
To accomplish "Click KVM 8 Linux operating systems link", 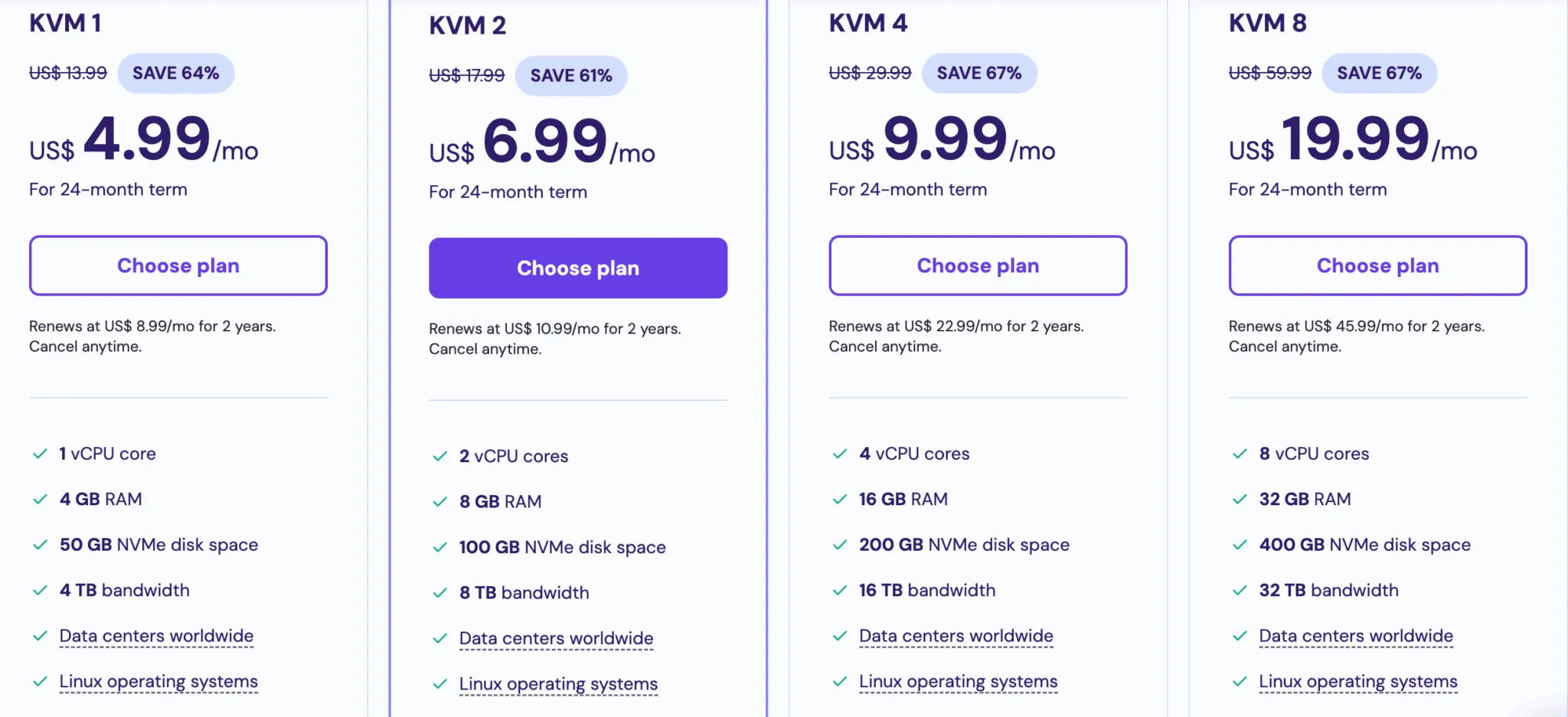I will [1357, 682].
